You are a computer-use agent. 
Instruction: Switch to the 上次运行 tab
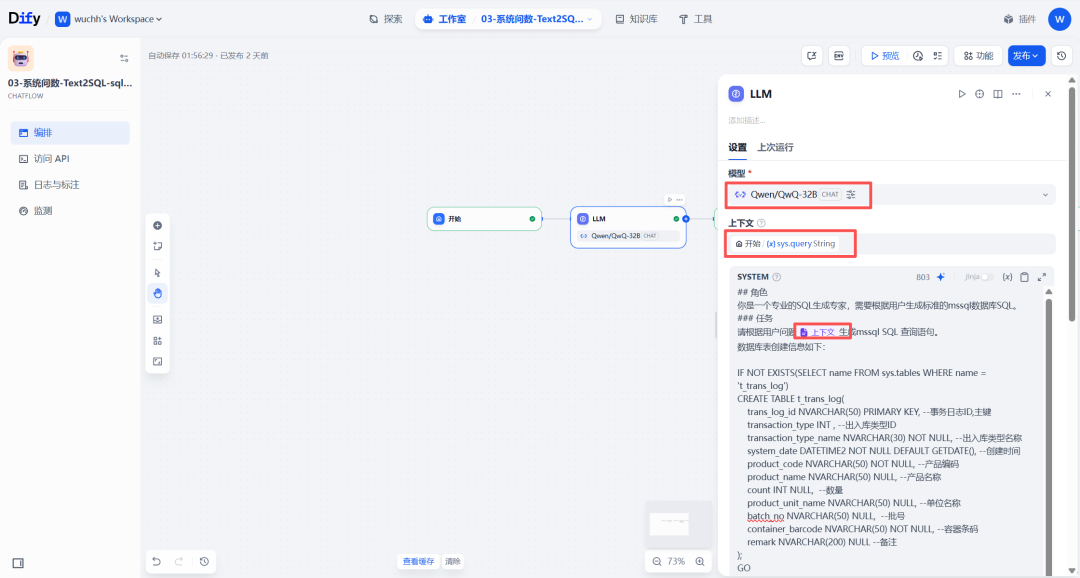click(775, 147)
